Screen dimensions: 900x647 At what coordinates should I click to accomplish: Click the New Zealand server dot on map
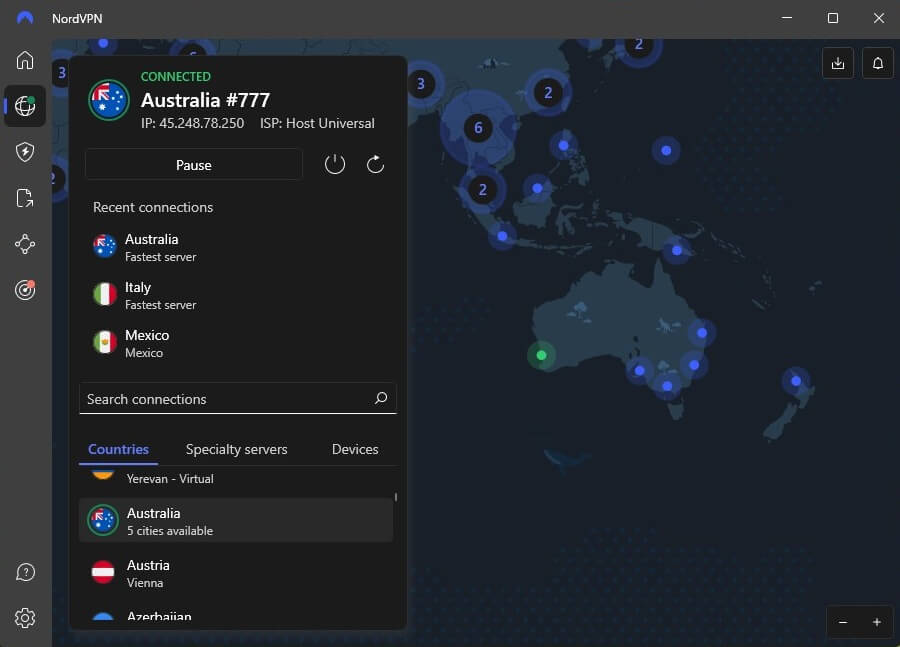tap(796, 381)
